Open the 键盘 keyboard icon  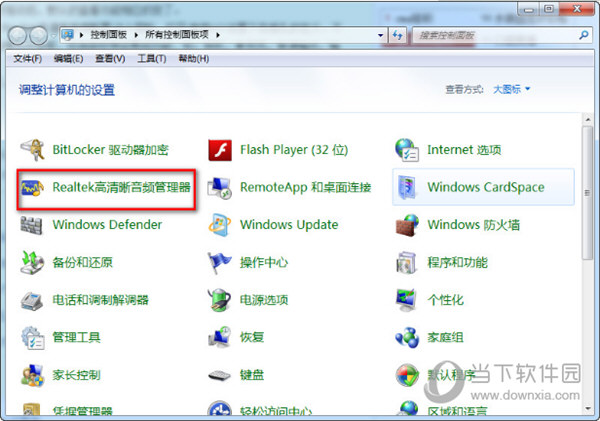pos(219,375)
